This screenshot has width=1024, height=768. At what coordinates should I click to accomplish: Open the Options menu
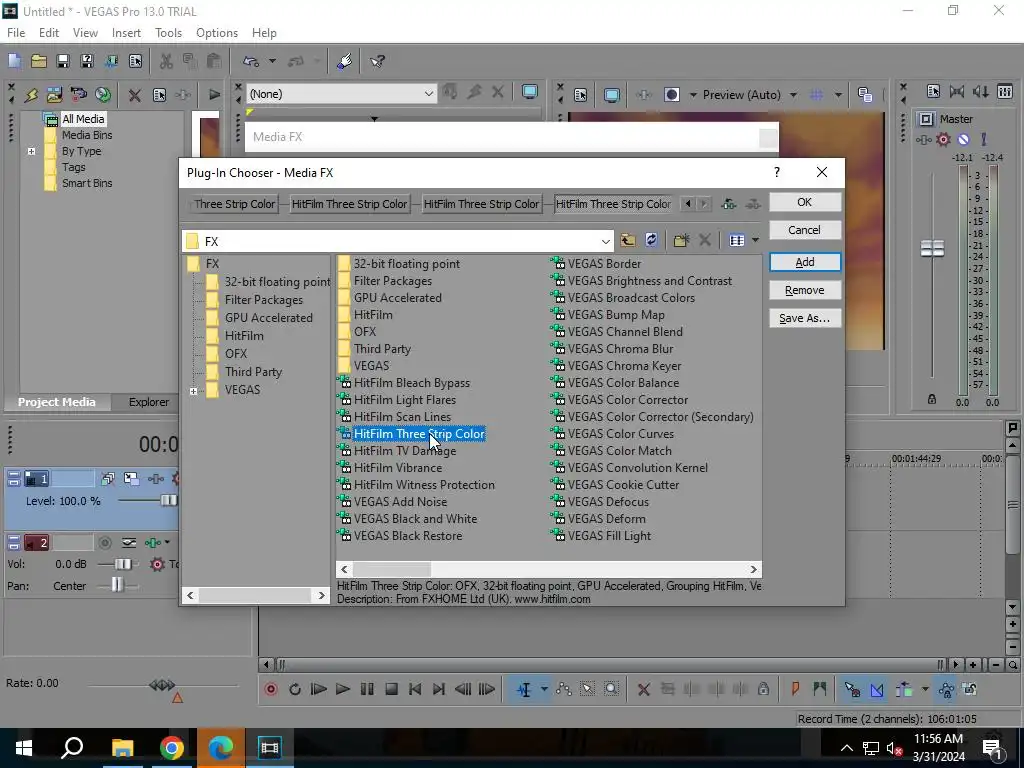pos(217,33)
